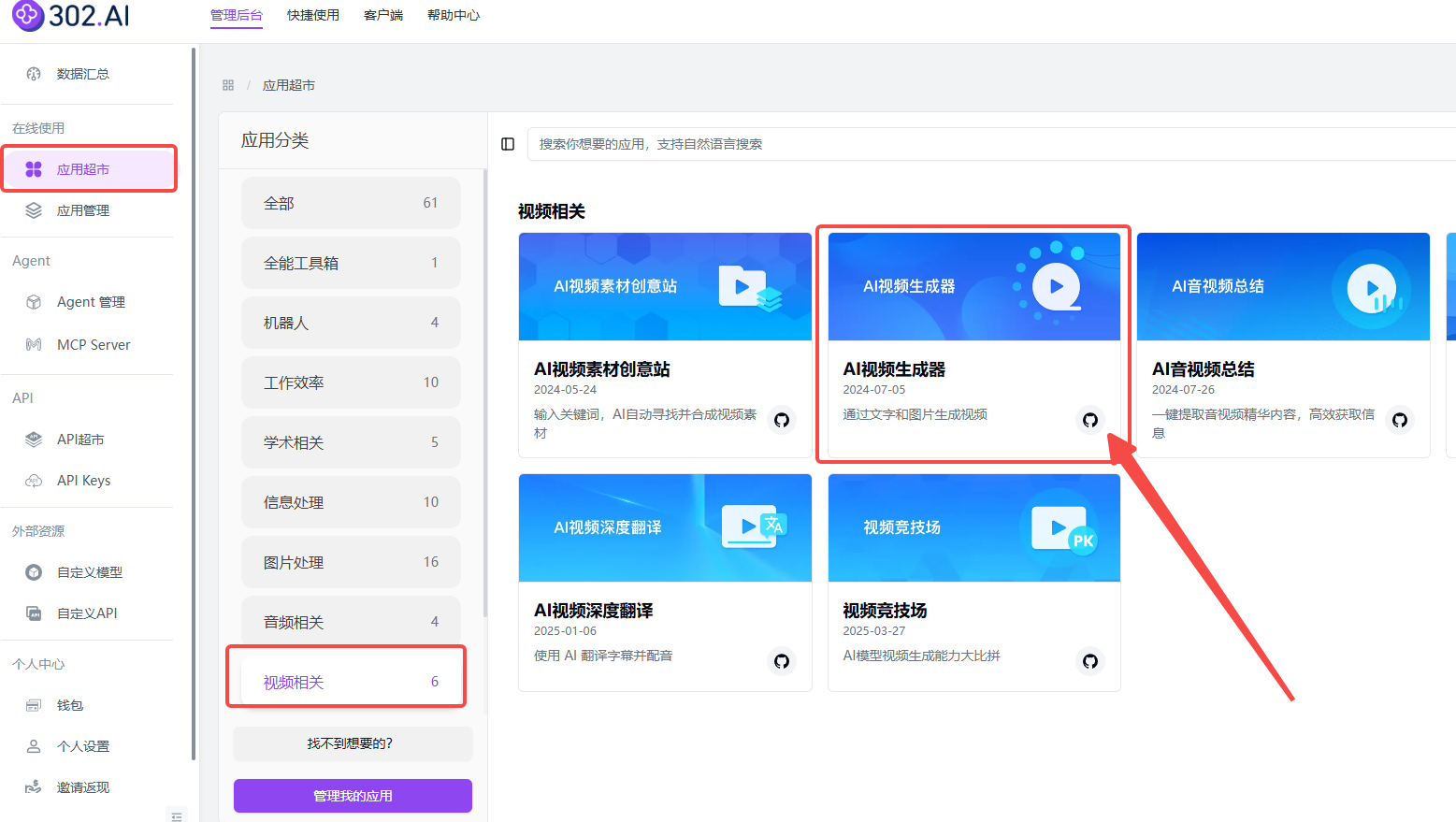Click the AI视频深度翻译 title text

(594, 611)
